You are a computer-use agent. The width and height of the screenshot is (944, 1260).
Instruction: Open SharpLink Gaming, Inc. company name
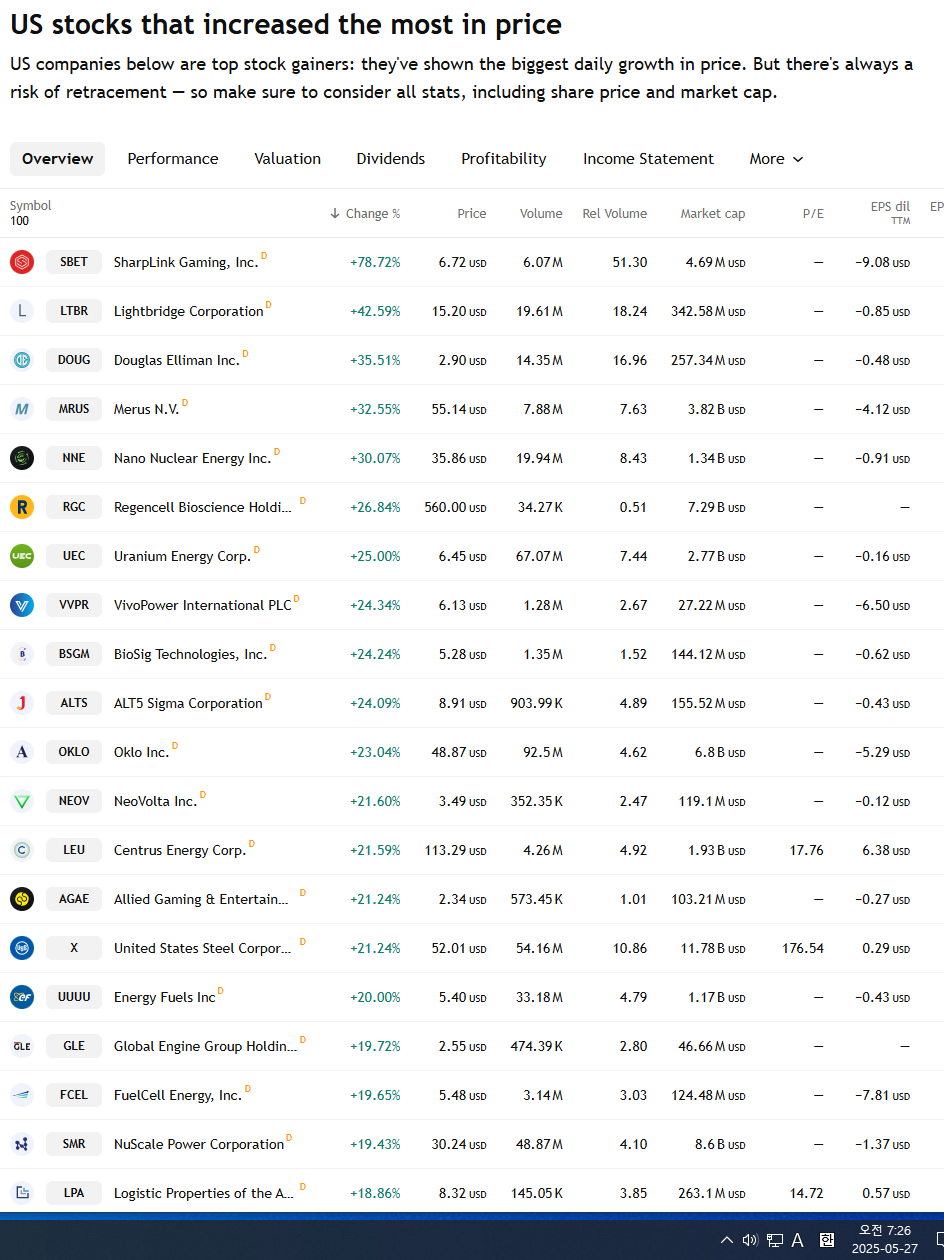pos(186,263)
